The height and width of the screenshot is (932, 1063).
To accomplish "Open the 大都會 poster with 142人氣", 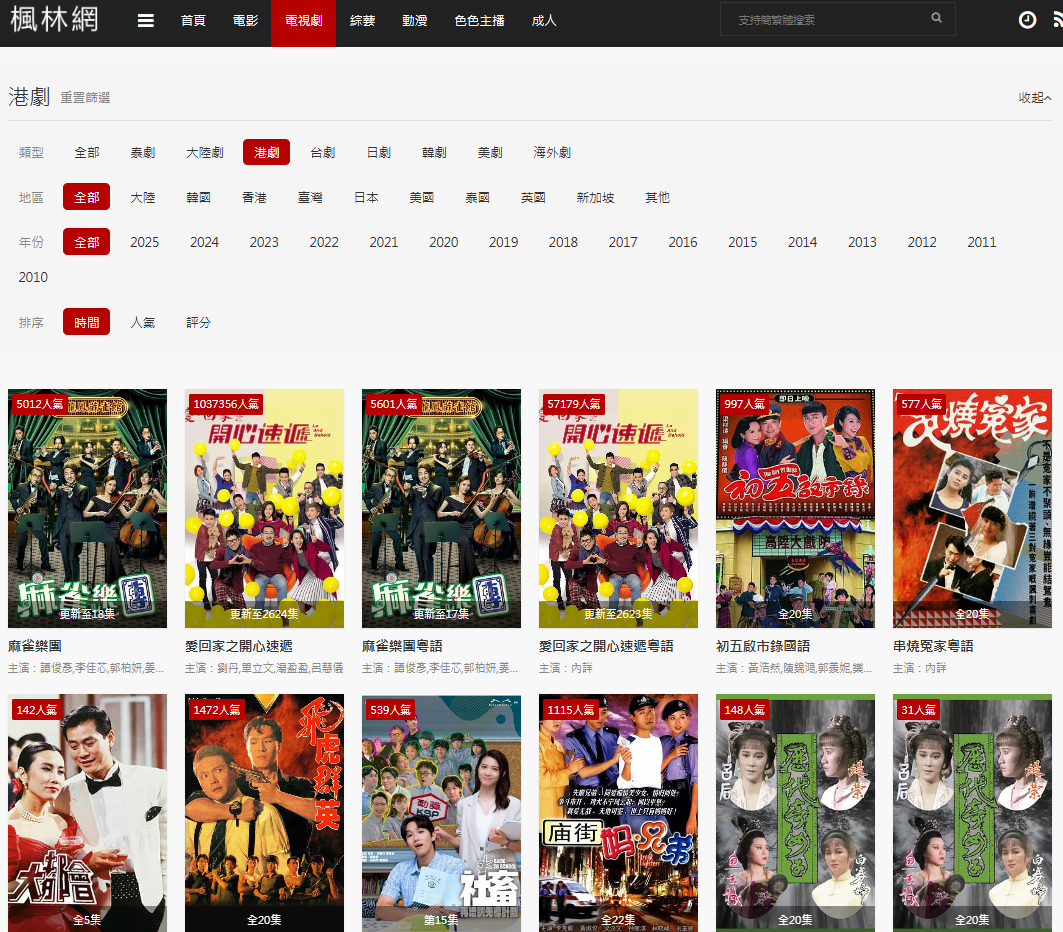I will point(87,813).
